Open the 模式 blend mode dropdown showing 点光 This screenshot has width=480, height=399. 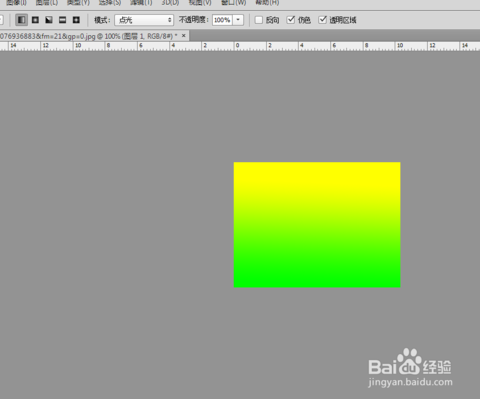pos(144,20)
